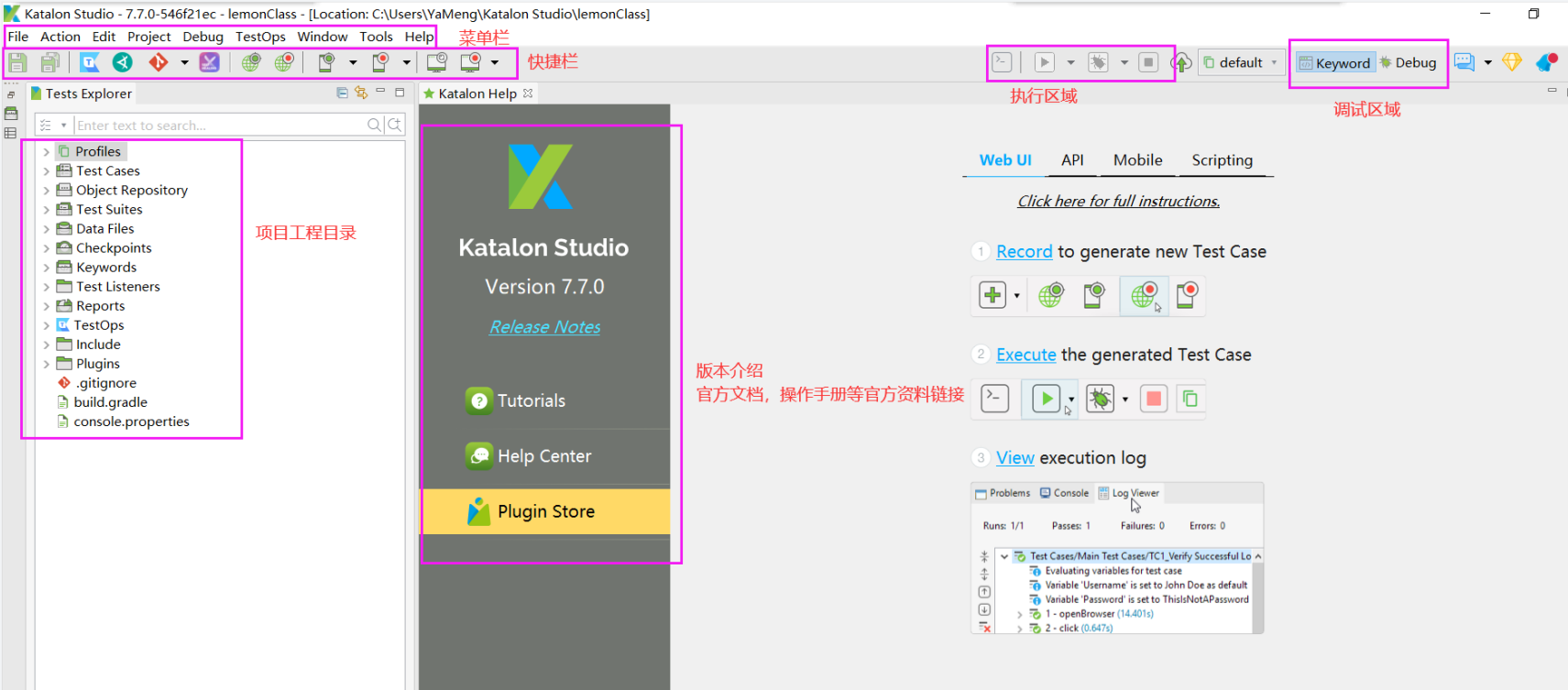Click the Spy Web globe icon in toolbar
This screenshot has height=690, width=1568.
251,62
